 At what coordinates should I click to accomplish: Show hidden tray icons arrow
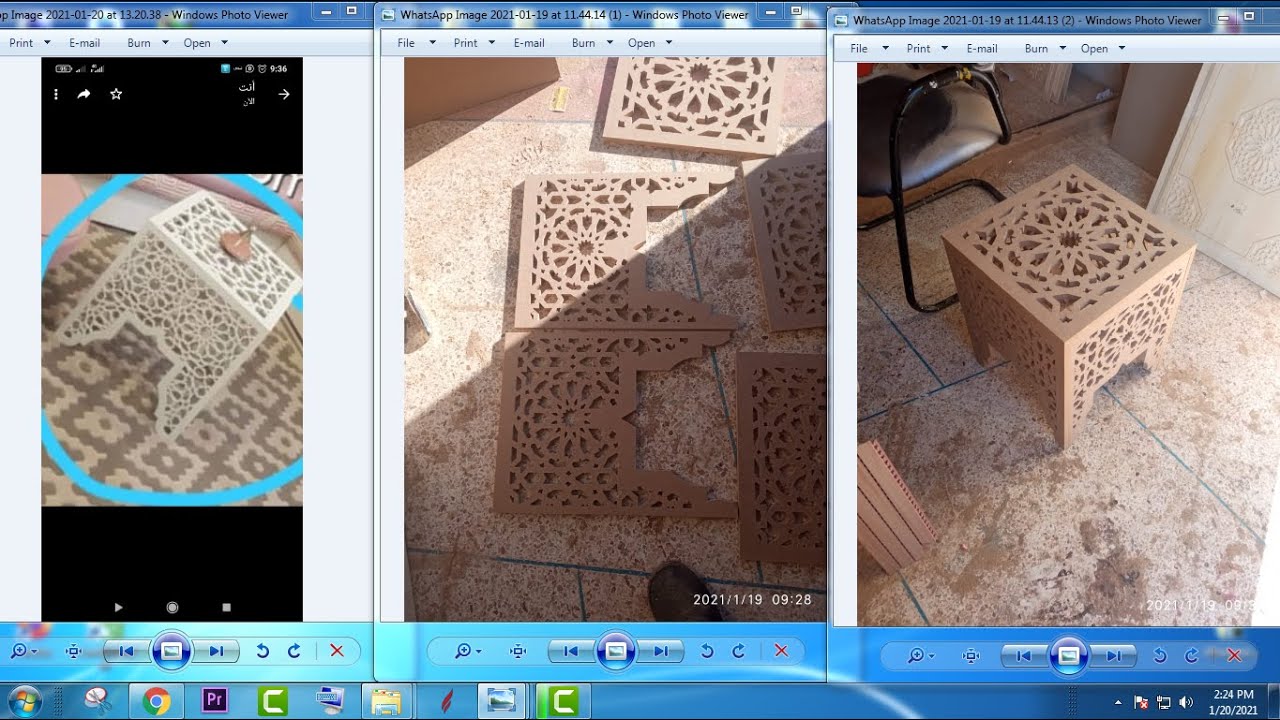1118,702
